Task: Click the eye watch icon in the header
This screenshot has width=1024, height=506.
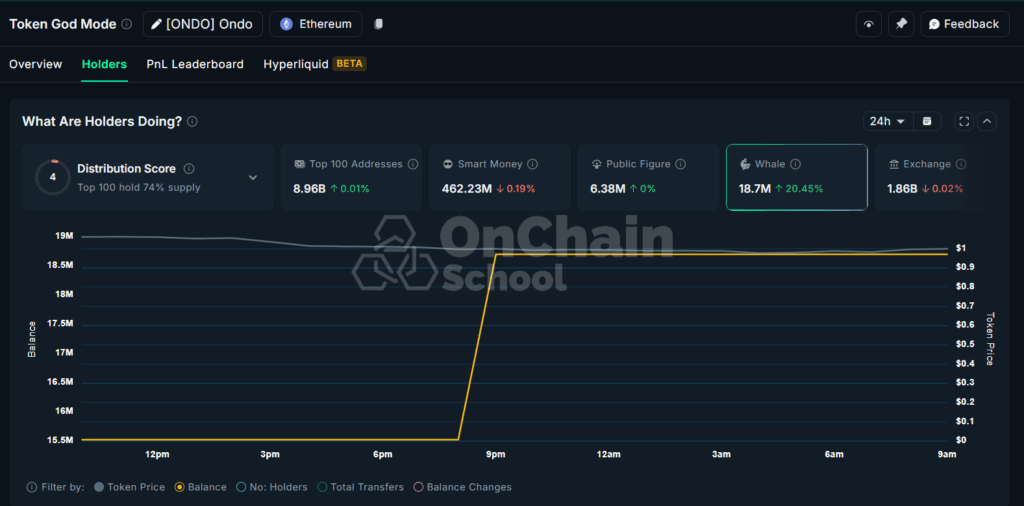Action: click(869, 24)
